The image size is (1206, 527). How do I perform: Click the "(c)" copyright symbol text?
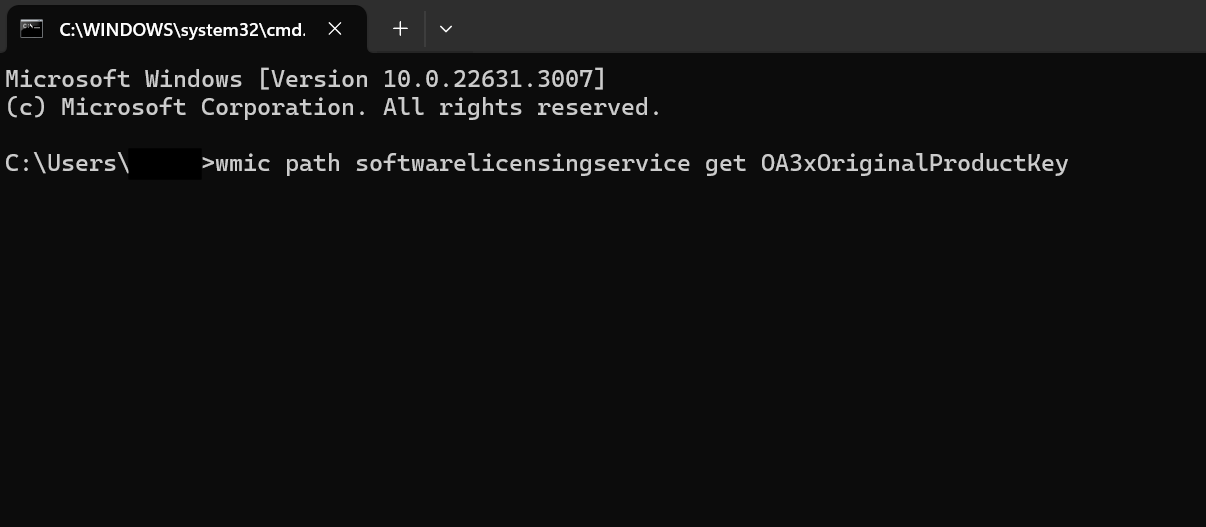(26, 107)
